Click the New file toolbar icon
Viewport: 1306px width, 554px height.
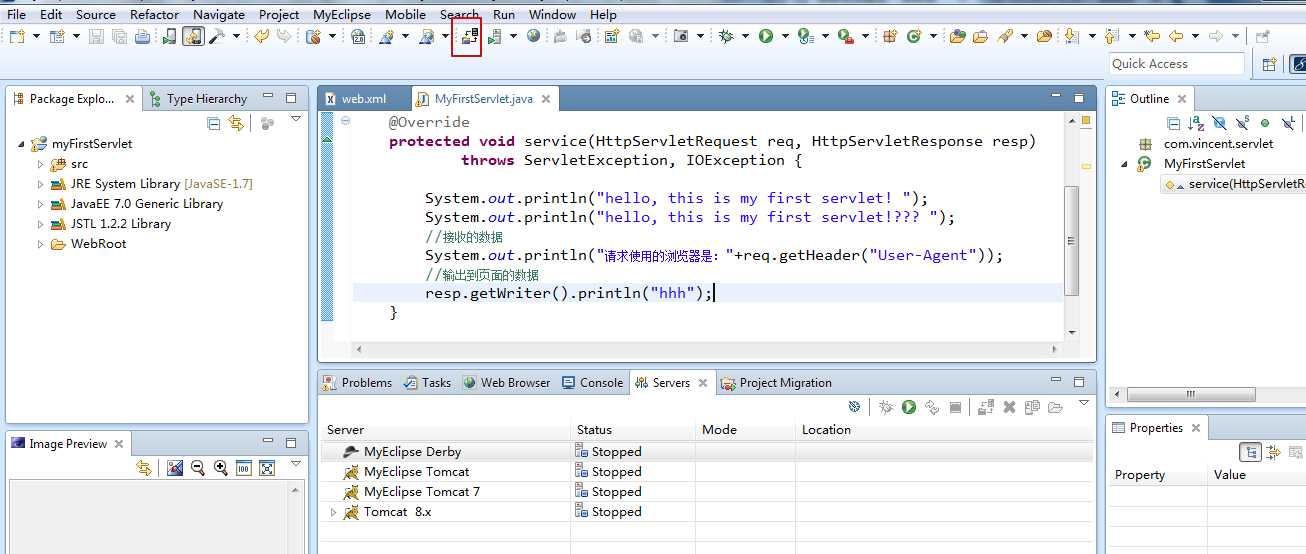point(17,36)
